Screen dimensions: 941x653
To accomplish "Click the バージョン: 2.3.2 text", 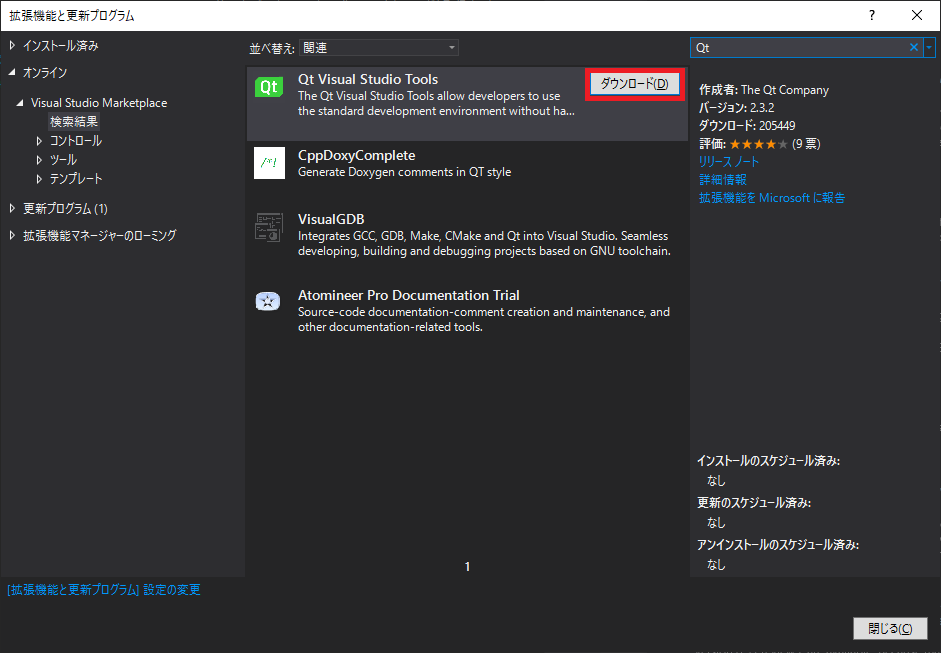I will tap(736, 107).
